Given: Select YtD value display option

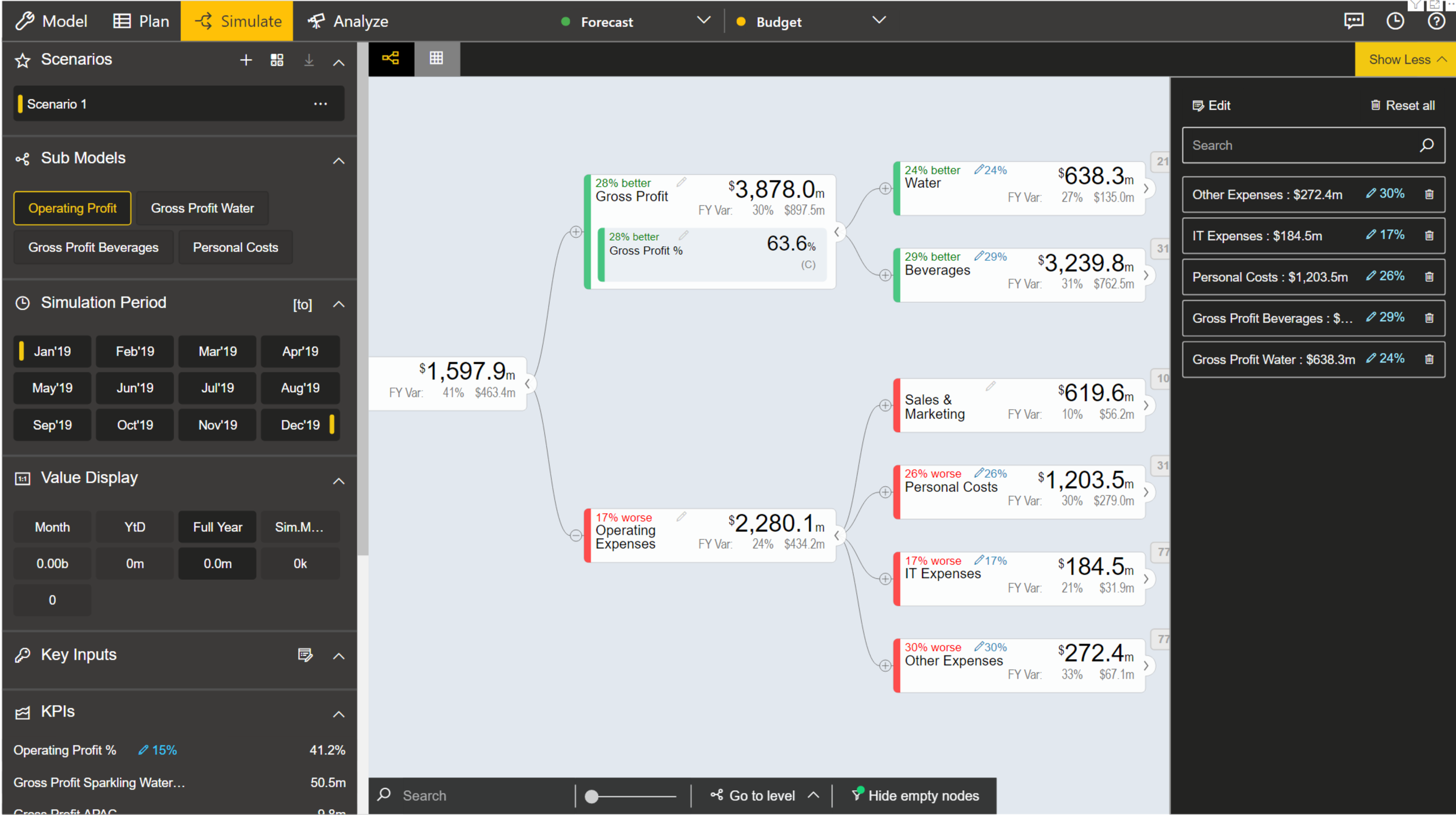Looking at the screenshot, I should click(135, 527).
